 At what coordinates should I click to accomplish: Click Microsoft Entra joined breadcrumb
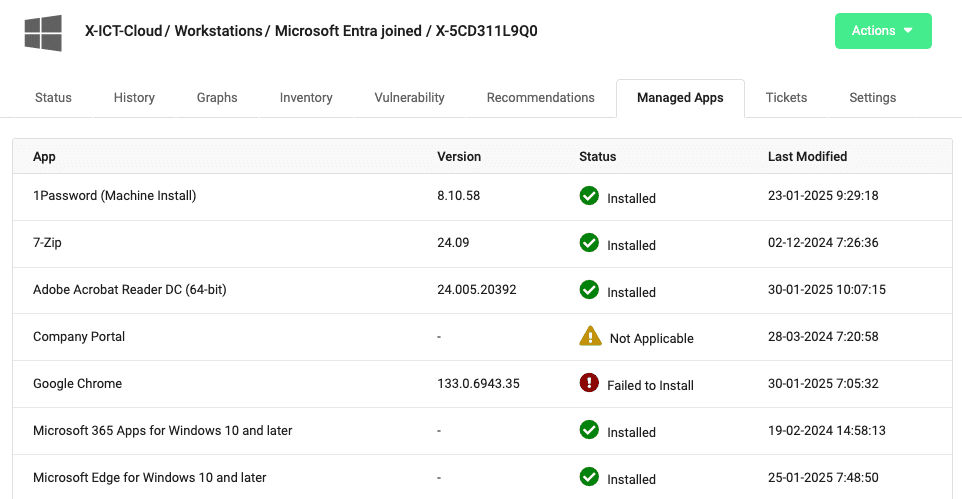click(348, 31)
